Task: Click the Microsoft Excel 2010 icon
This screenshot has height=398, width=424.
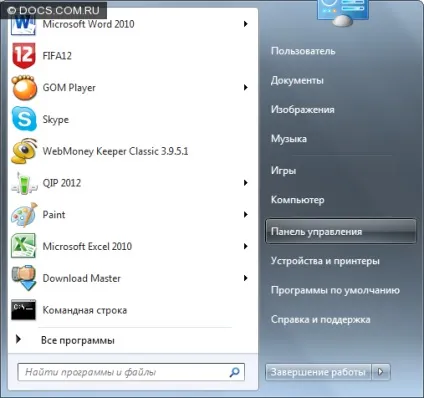Action: pyautogui.click(x=23, y=246)
